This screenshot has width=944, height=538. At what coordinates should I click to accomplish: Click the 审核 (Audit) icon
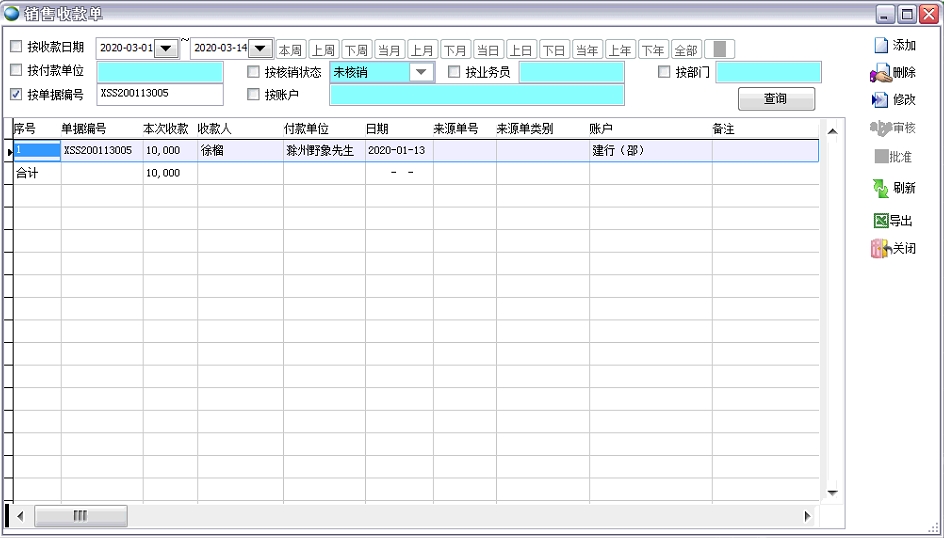(880, 128)
